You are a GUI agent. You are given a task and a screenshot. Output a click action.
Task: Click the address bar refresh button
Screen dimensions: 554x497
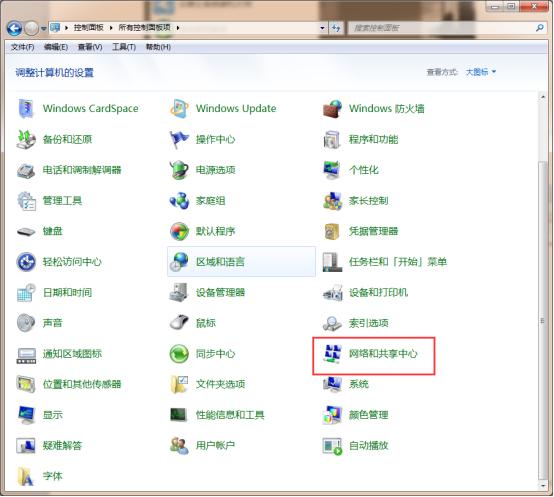336,28
